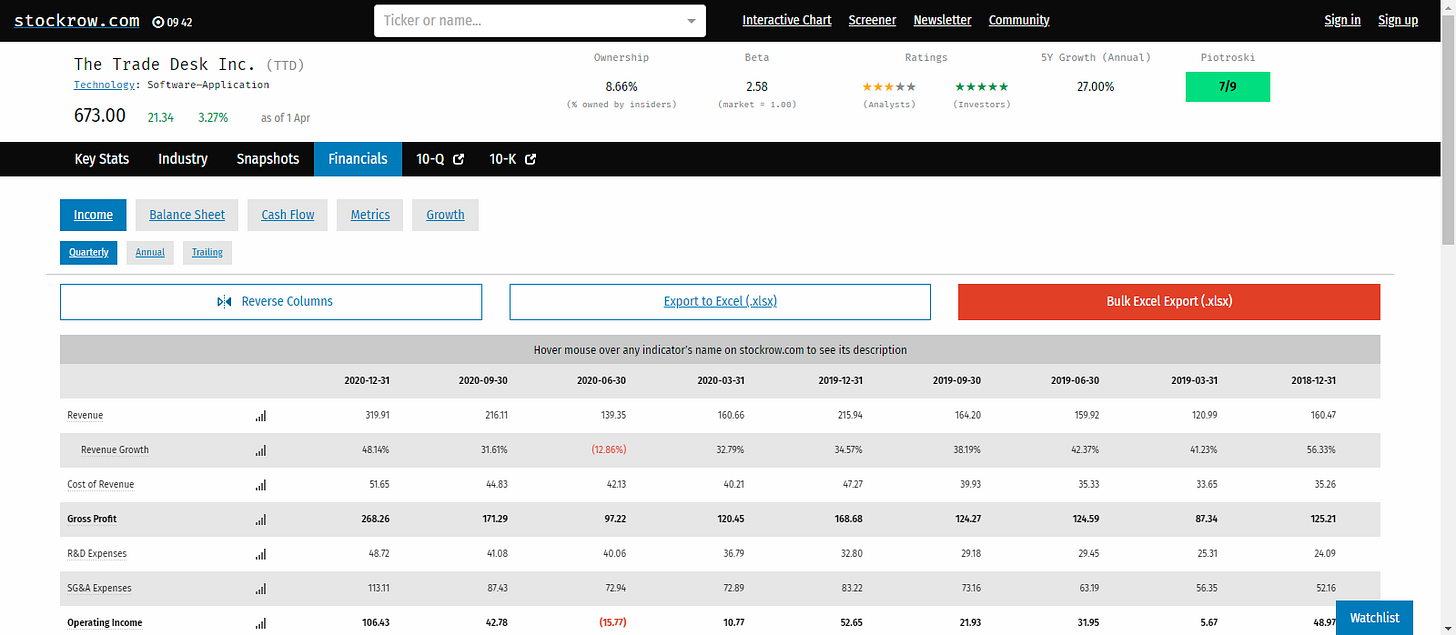The height and width of the screenshot is (635, 1456).
Task: Switch to the Metrics tab
Action: [370, 215]
